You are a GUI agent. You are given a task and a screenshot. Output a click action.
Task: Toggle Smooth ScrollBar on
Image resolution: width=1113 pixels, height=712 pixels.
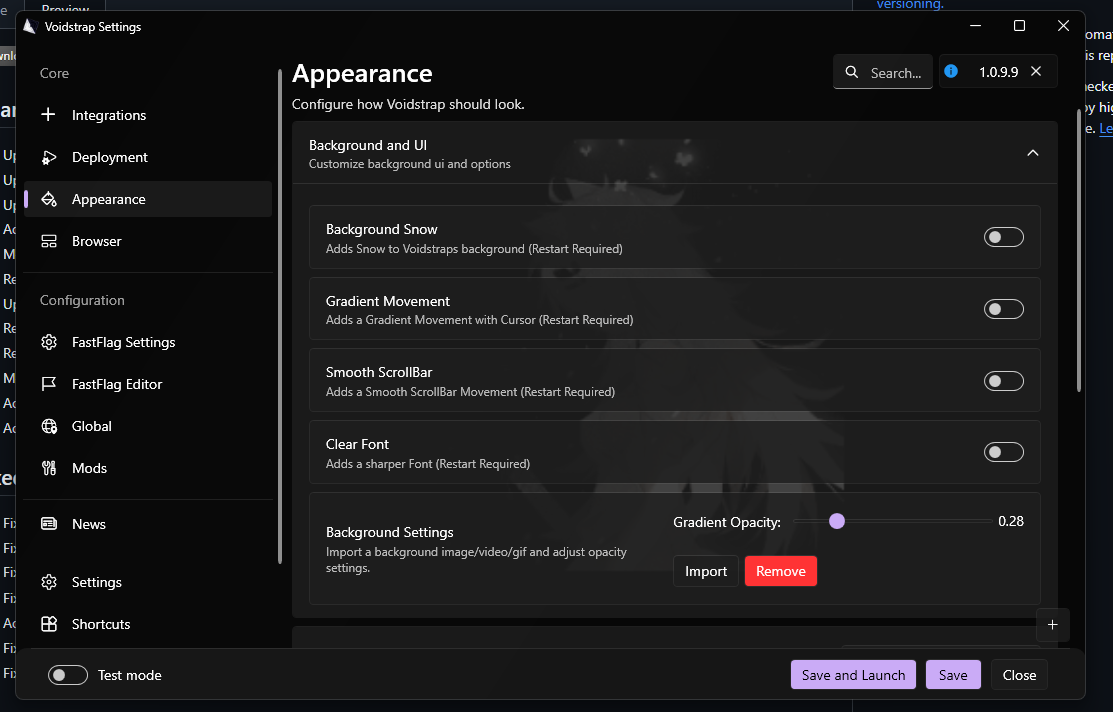[1003, 381]
